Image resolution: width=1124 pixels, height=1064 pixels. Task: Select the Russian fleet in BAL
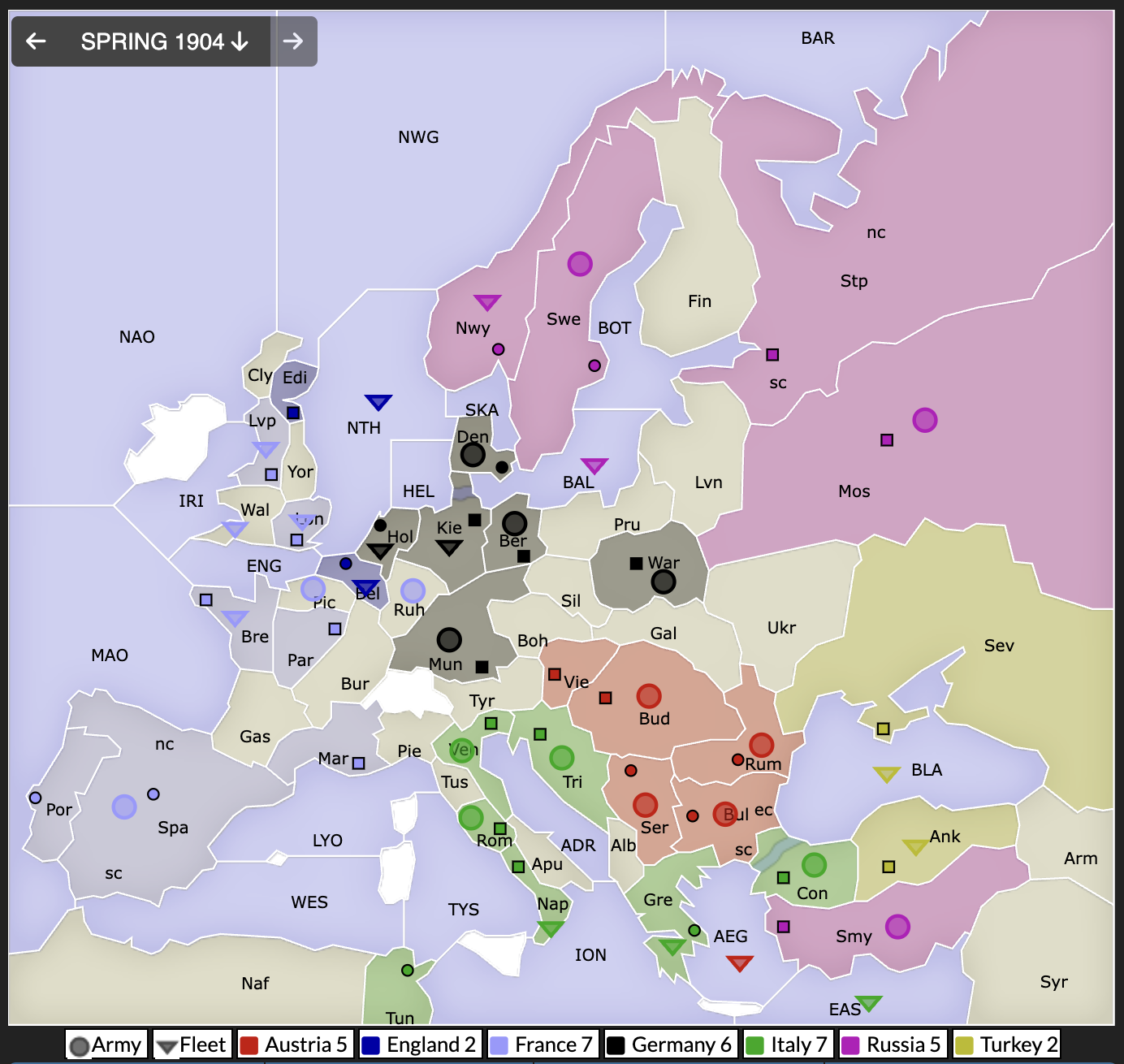[594, 465]
